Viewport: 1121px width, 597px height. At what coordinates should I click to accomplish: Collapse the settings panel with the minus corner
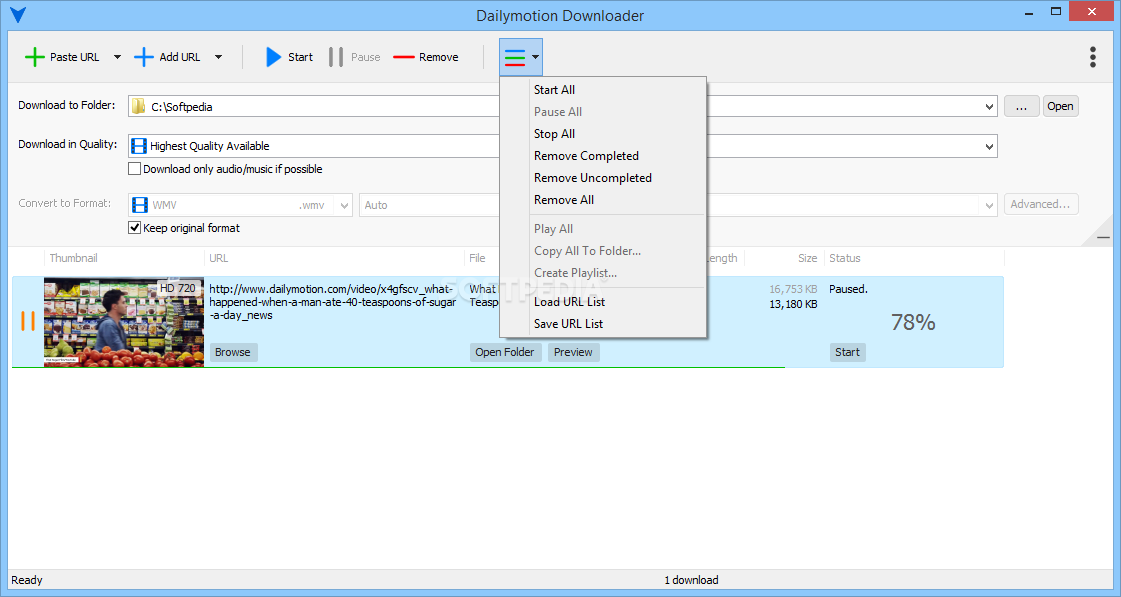tap(1103, 237)
